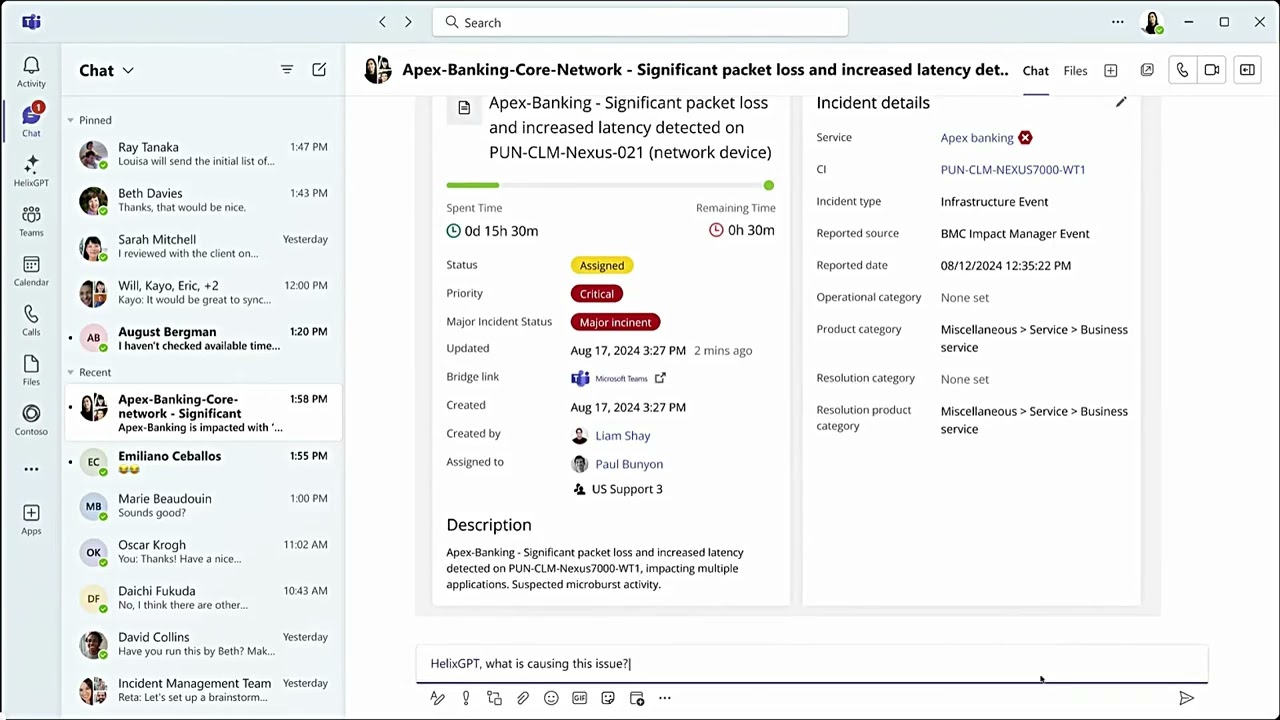Select the Chat tab in header
The image size is (1280, 720).
tap(1035, 71)
